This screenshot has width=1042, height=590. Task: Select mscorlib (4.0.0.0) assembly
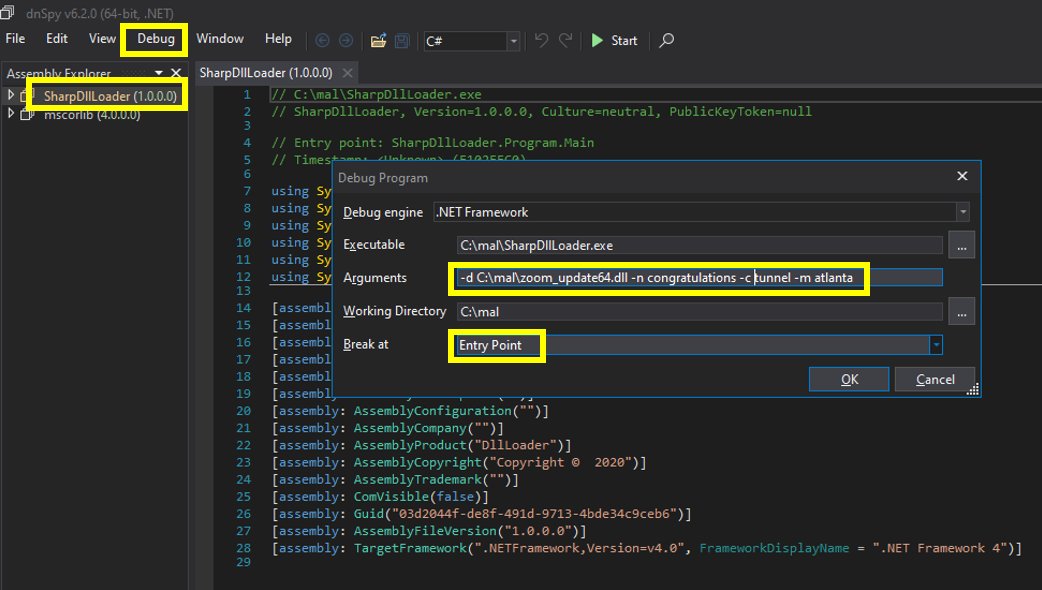coord(92,114)
